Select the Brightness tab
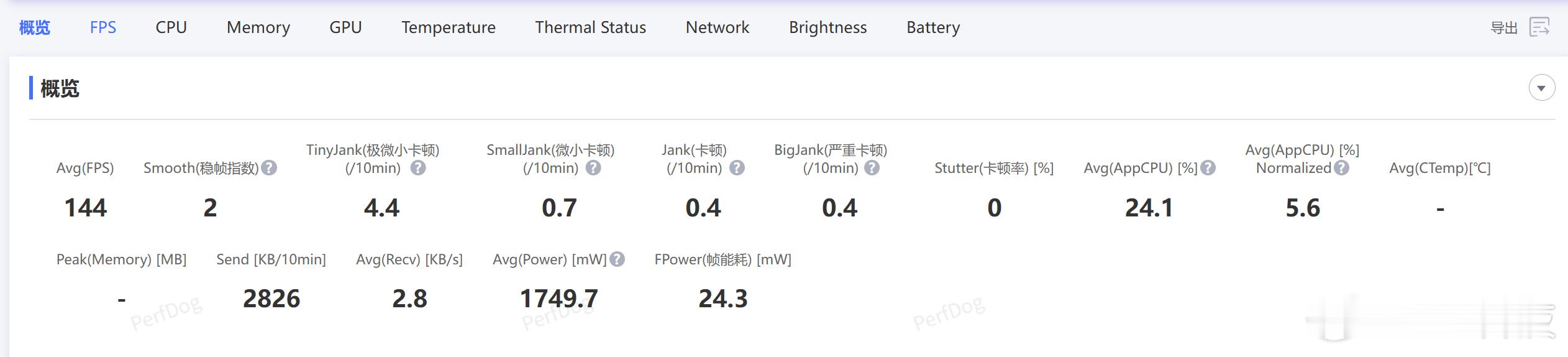 (827, 27)
